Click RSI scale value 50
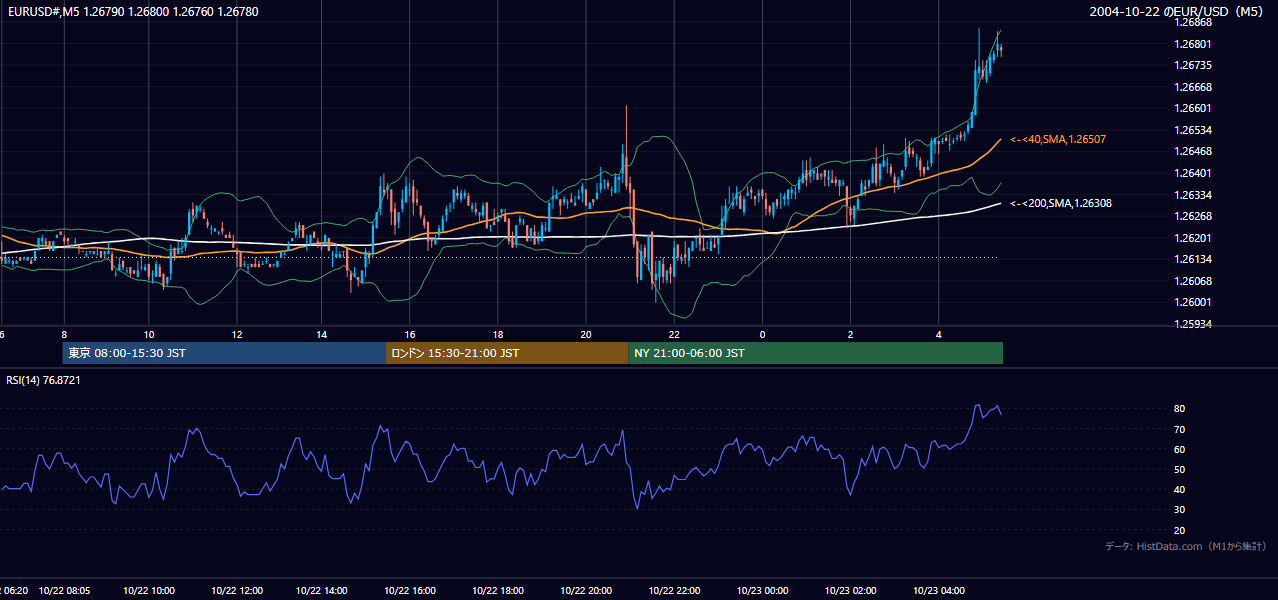1278x600 pixels. [1180, 469]
